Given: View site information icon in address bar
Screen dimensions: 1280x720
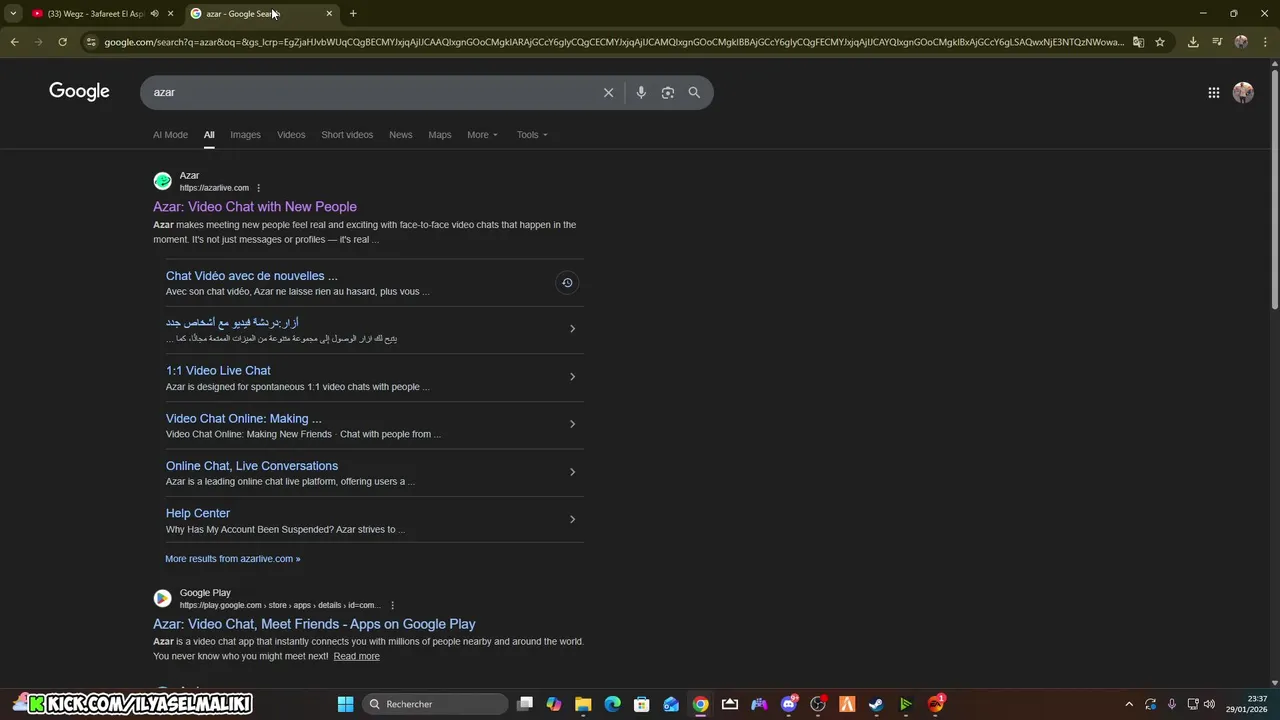Looking at the screenshot, I should pos(91,42).
